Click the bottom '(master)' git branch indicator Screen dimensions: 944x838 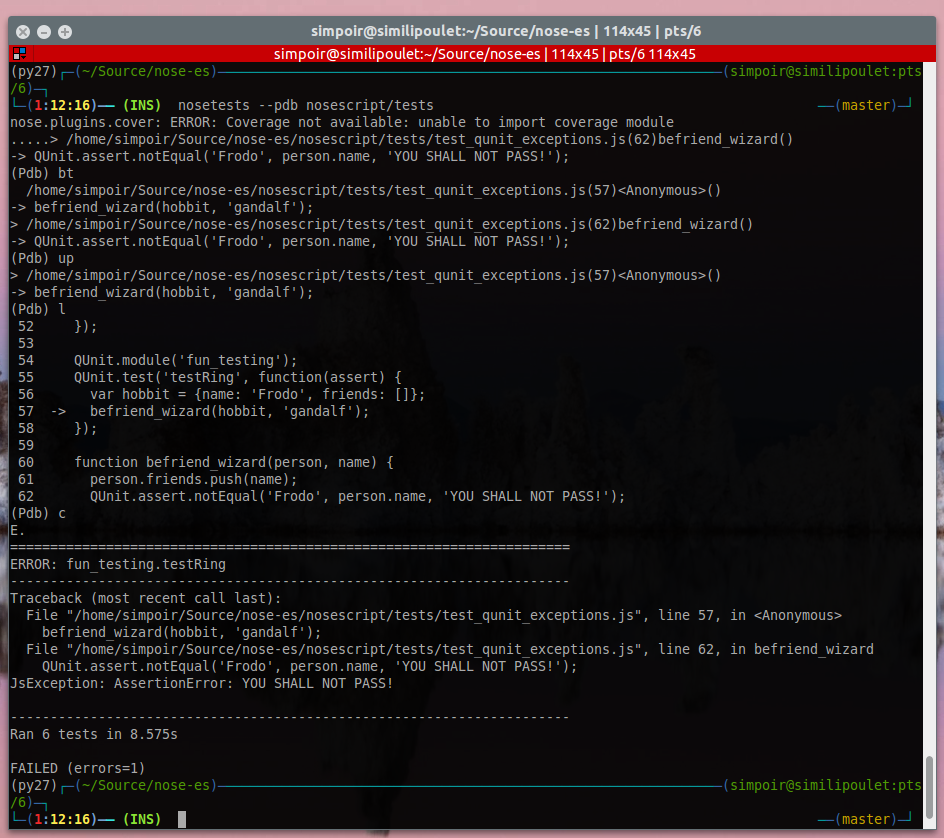(x=866, y=819)
